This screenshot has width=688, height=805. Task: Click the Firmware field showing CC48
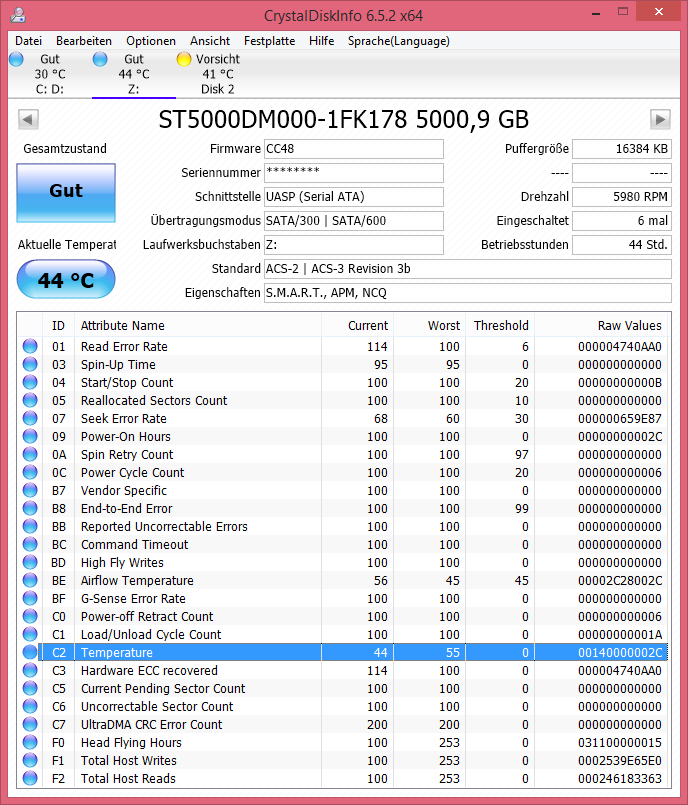pos(354,149)
